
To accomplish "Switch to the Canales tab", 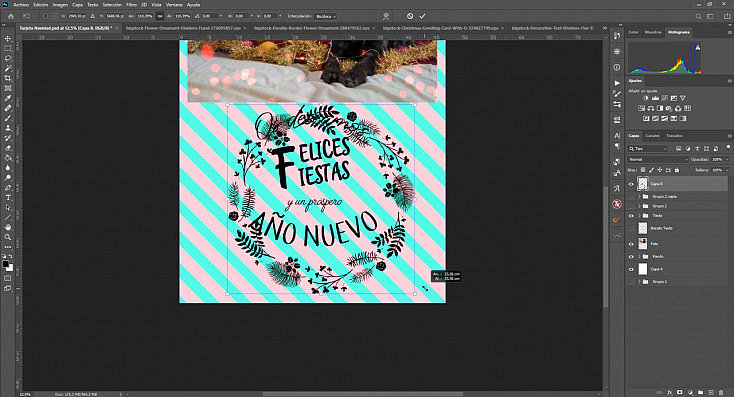I will [653, 136].
